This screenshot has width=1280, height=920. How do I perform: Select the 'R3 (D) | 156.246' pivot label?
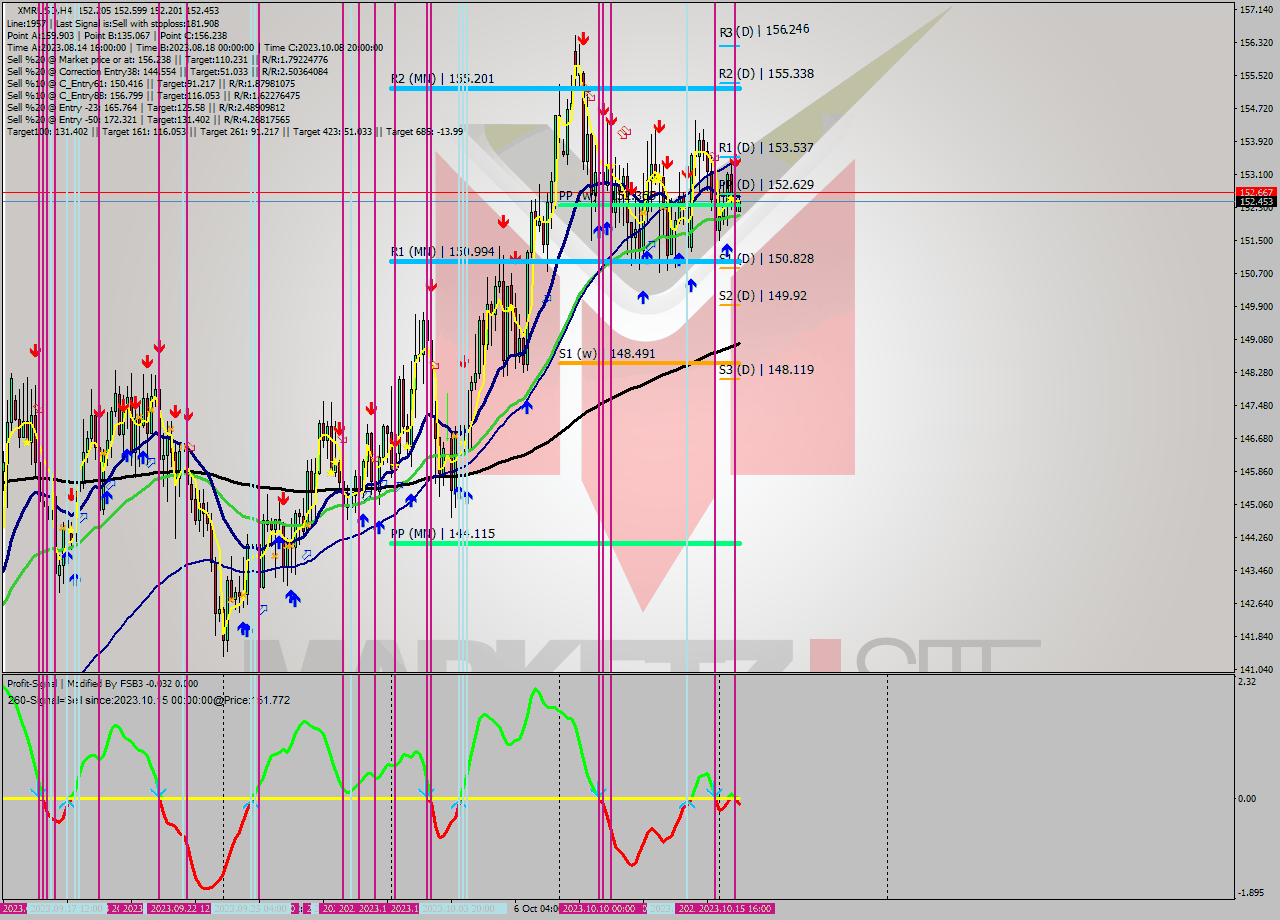[764, 30]
